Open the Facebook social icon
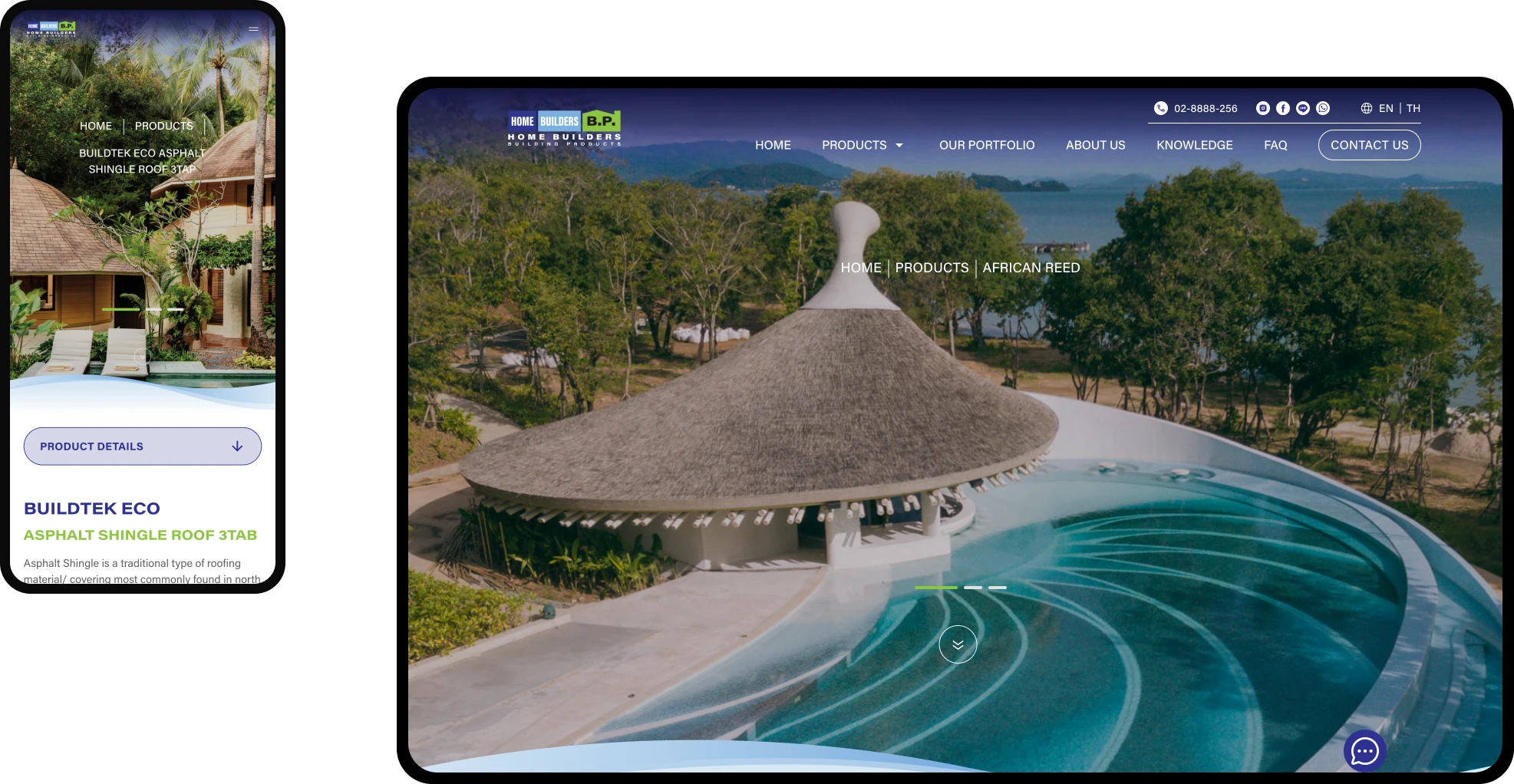 [x=1283, y=108]
